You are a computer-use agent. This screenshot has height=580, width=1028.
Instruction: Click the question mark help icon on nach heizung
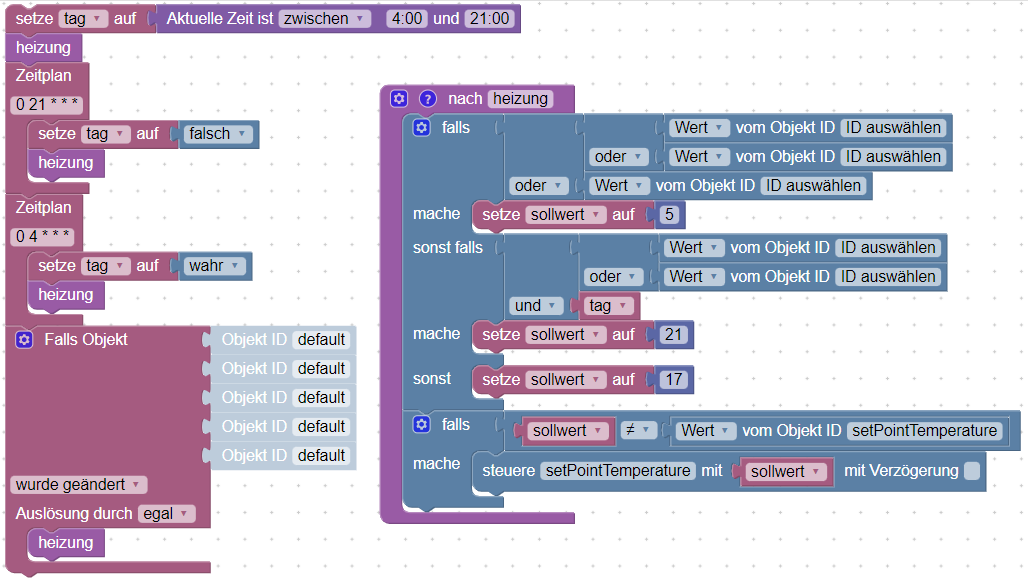pyautogui.click(x=427, y=99)
